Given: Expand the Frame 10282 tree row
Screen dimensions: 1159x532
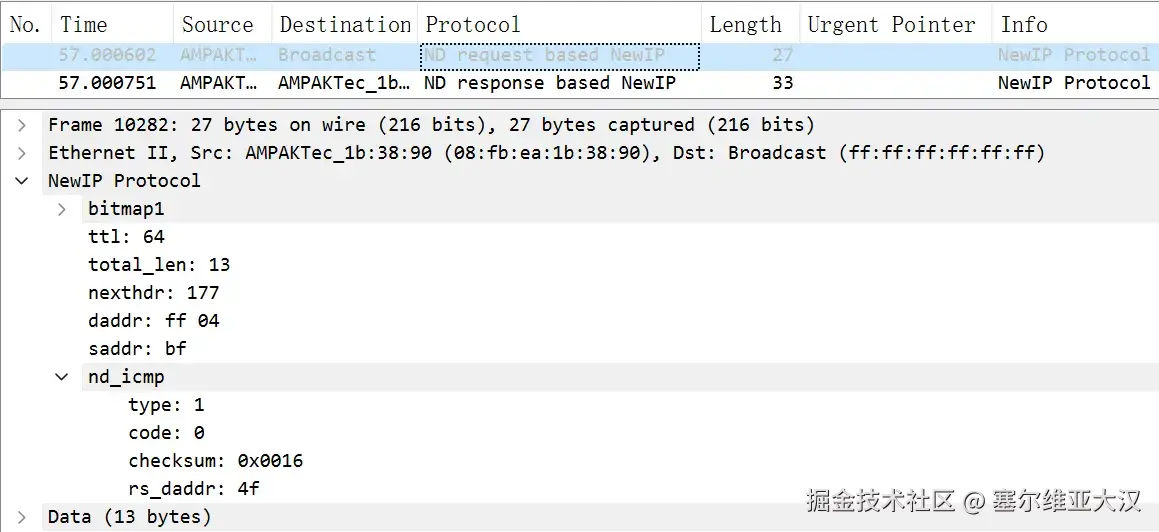Looking at the screenshot, I should 22,125.
